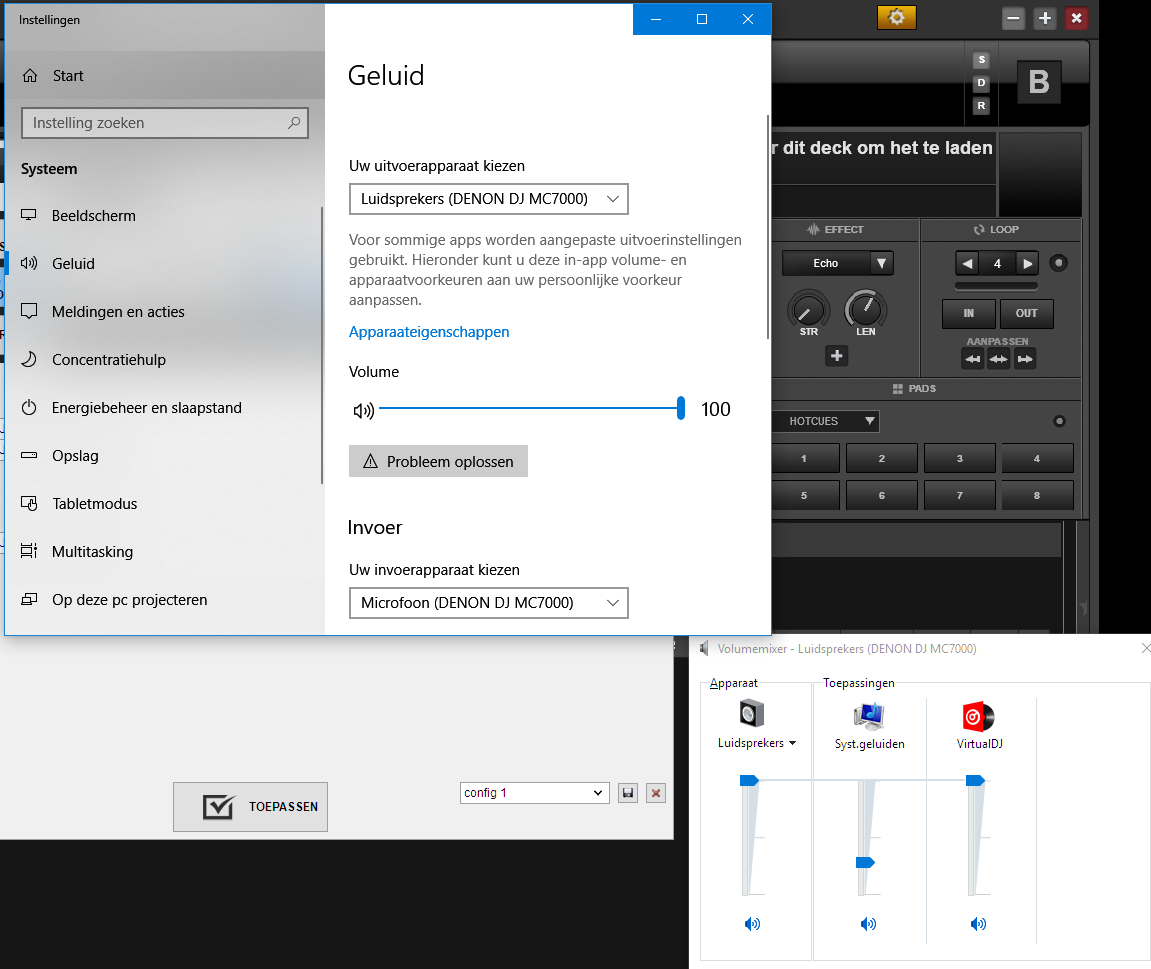This screenshot has width=1151, height=969.
Task: Click the first loop adjust arrows icon
Action: (x=973, y=359)
